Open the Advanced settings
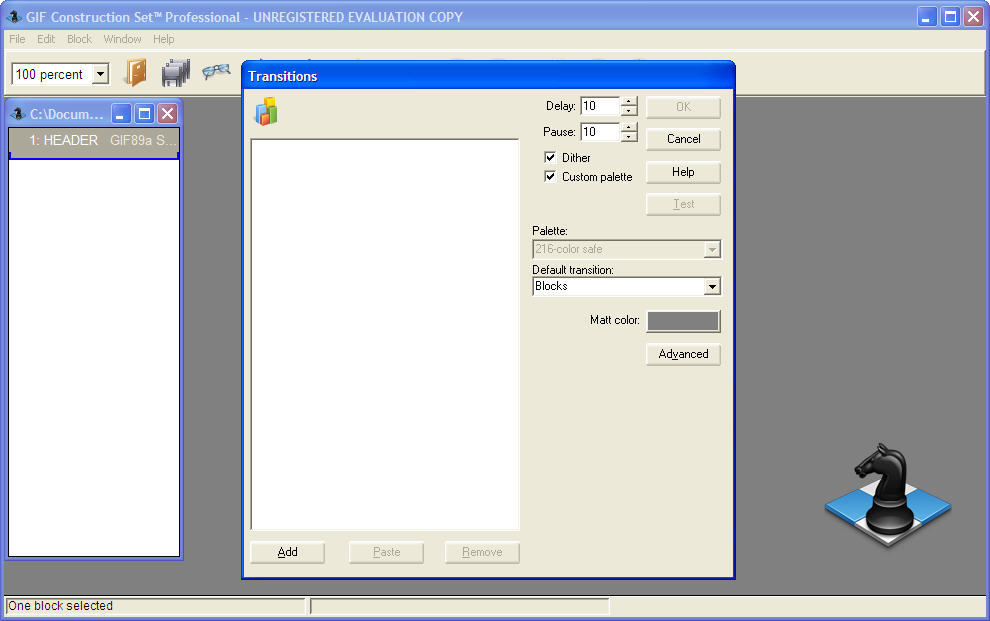 pos(683,354)
